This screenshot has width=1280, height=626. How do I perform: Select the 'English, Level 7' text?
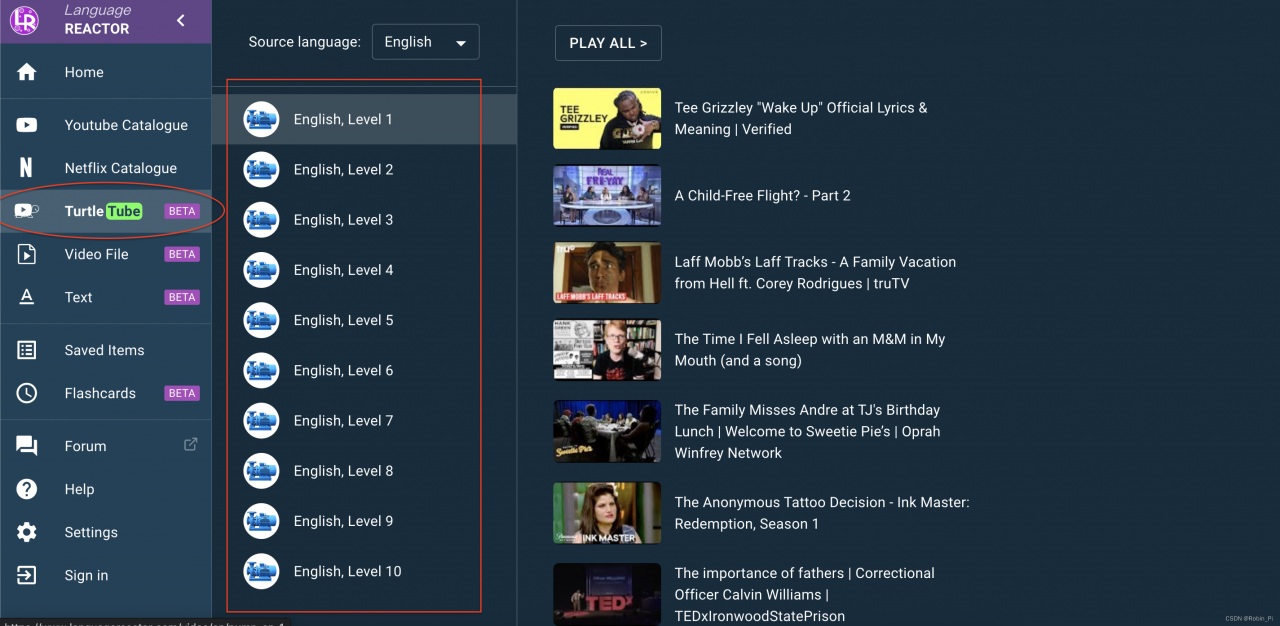click(343, 420)
